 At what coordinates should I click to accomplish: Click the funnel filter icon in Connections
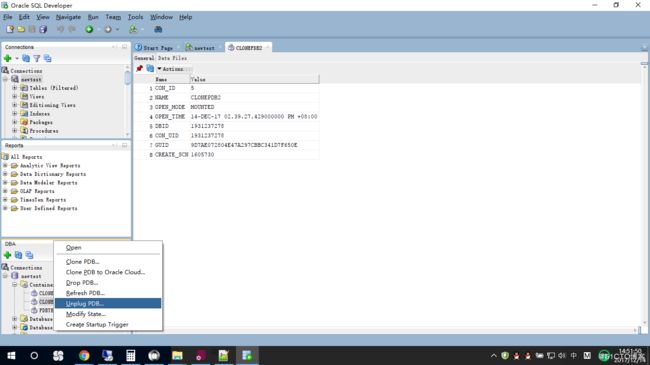click(x=37, y=58)
